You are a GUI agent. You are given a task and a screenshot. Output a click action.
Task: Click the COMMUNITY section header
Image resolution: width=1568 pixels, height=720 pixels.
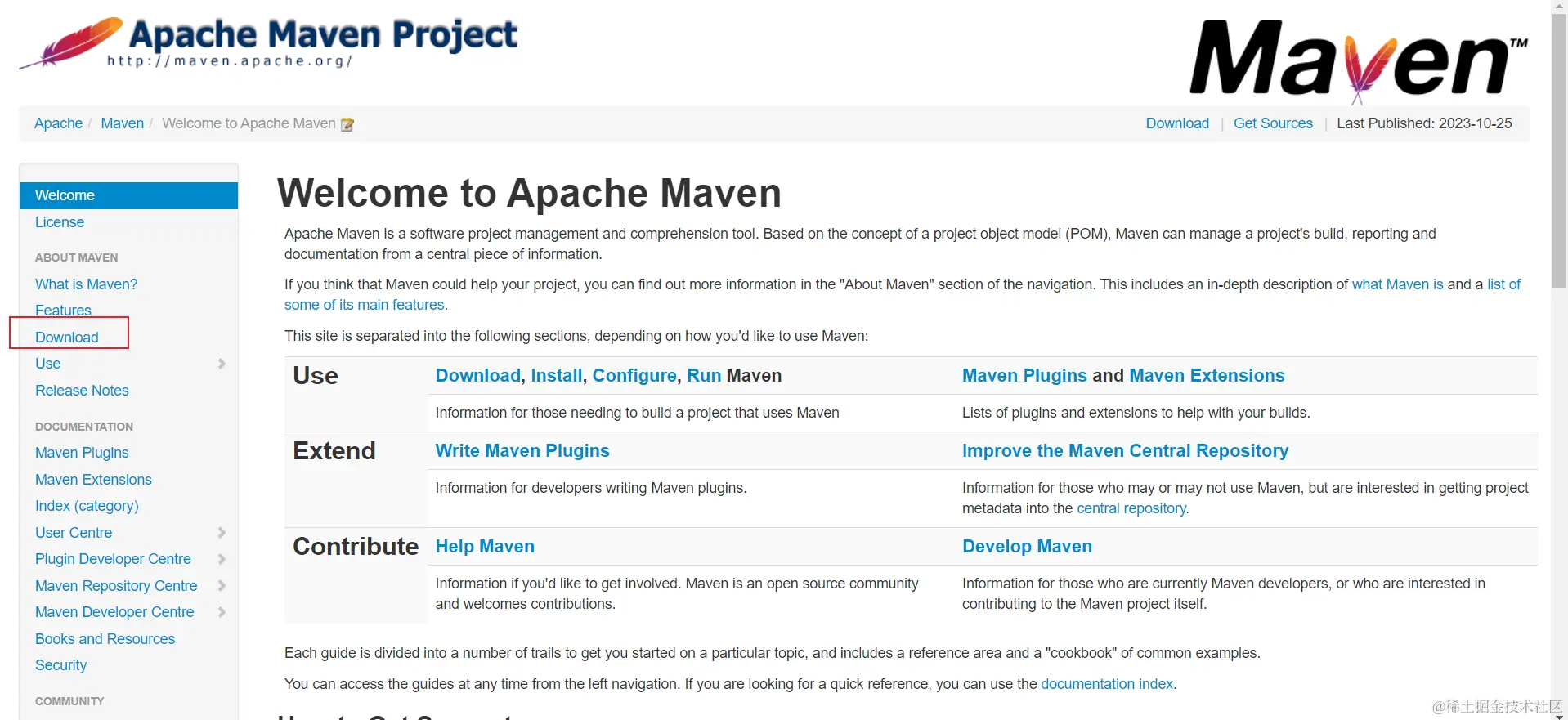pyautogui.click(x=69, y=701)
